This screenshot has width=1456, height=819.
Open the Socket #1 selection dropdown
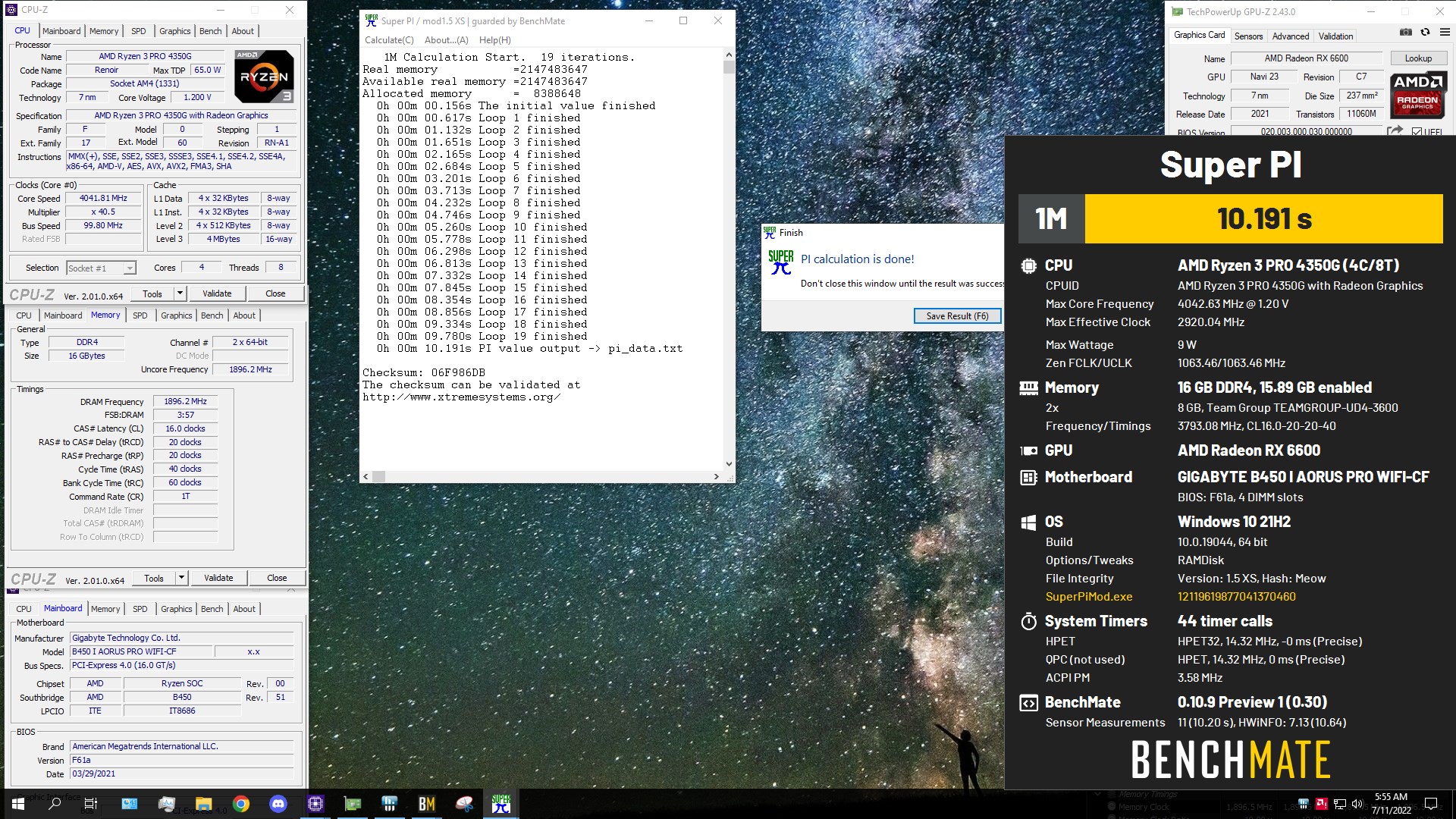click(x=130, y=268)
